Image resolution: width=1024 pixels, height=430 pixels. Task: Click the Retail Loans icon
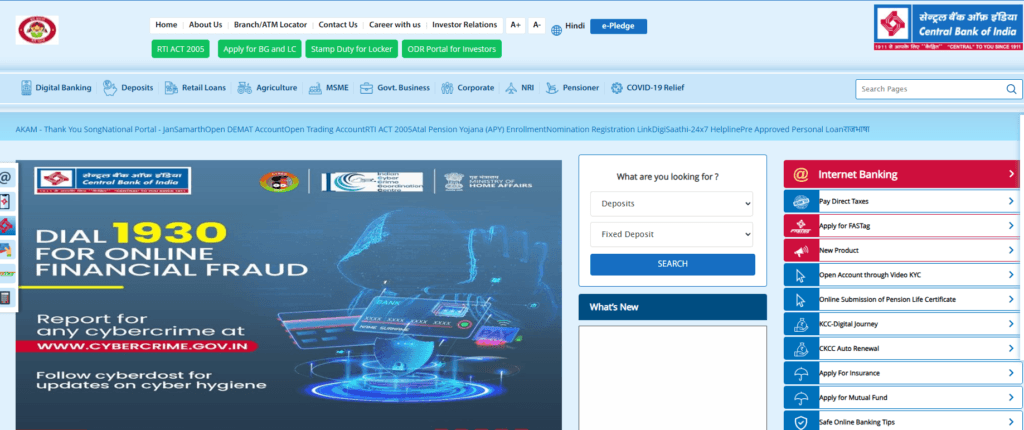tap(171, 88)
